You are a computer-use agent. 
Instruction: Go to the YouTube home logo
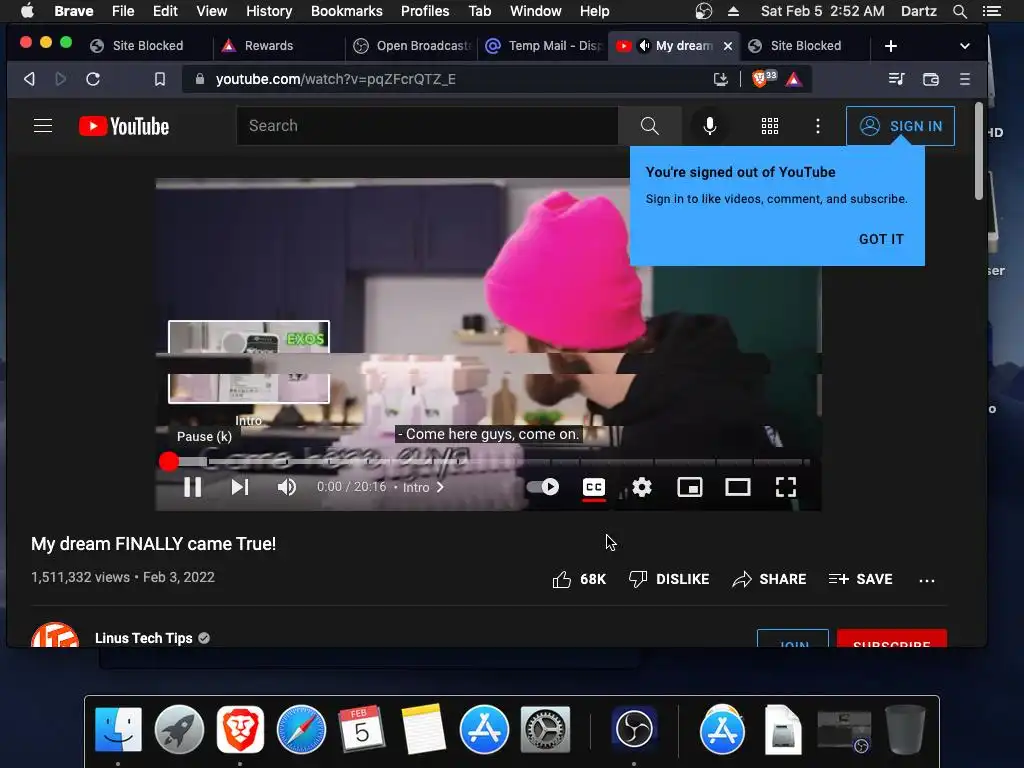(x=123, y=126)
